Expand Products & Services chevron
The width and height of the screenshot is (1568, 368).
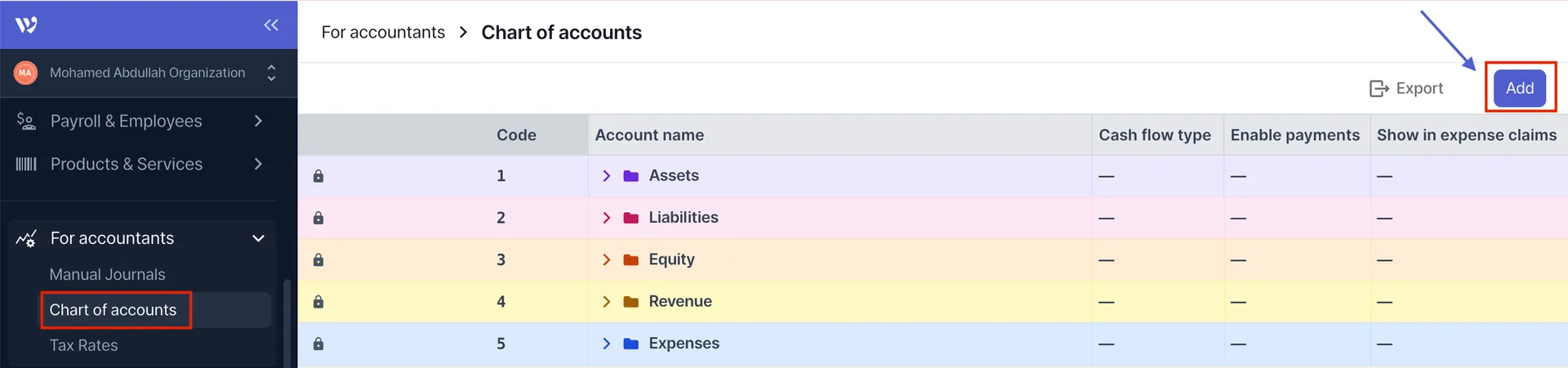tap(258, 164)
